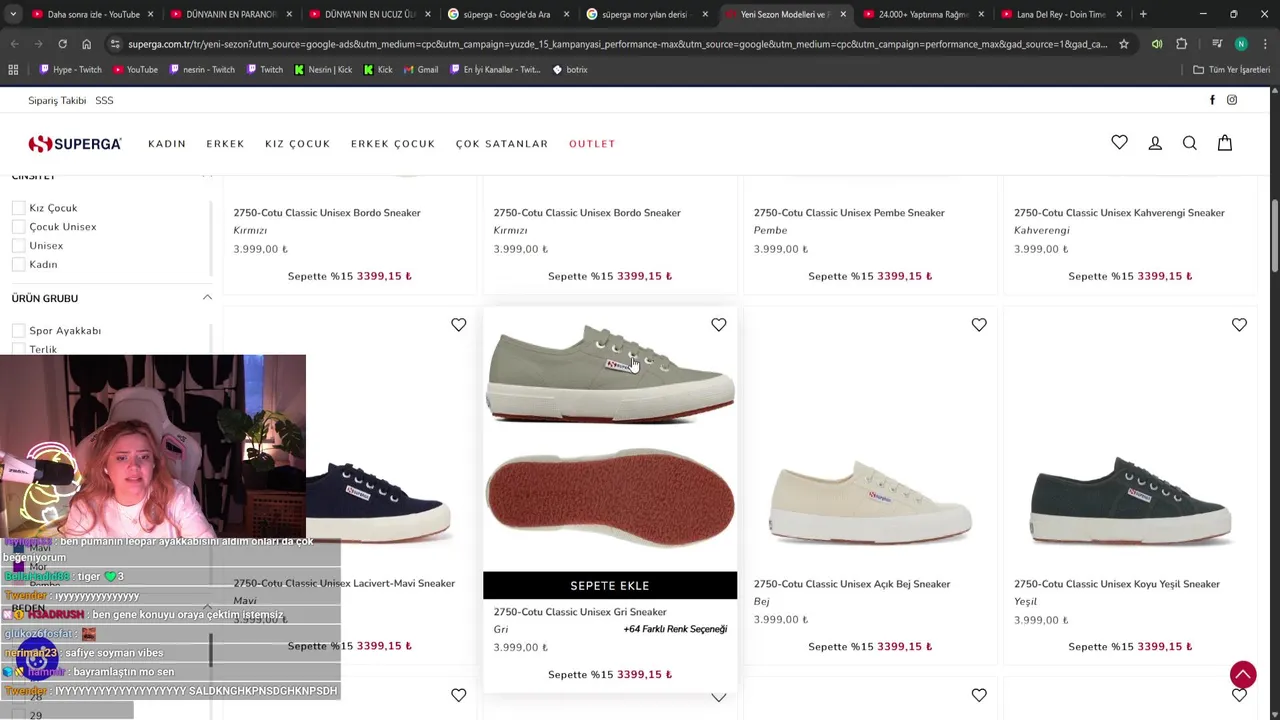Screen dimensions: 1280x720
Task: Open +64 Farklı Renk Seçeneği link
Action: pyautogui.click(x=675, y=630)
